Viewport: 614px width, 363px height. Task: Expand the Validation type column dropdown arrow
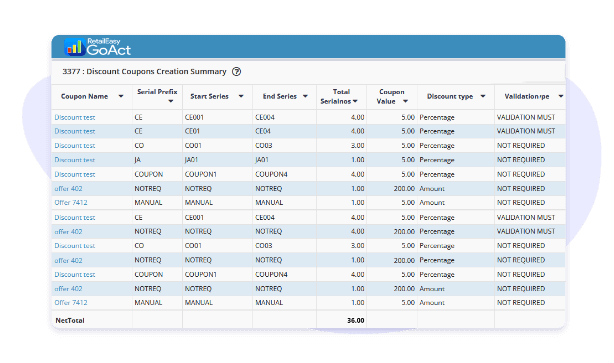click(x=561, y=96)
